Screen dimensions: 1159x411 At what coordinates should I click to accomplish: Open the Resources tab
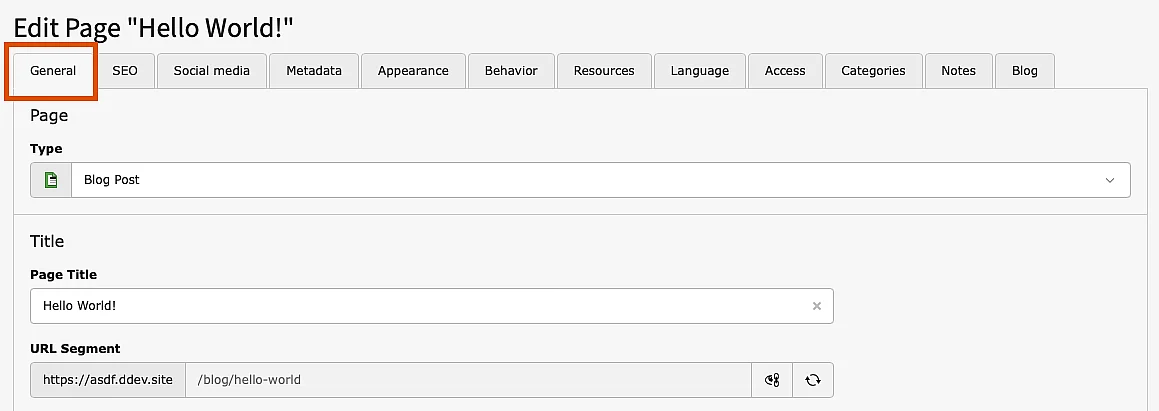[x=604, y=71]
